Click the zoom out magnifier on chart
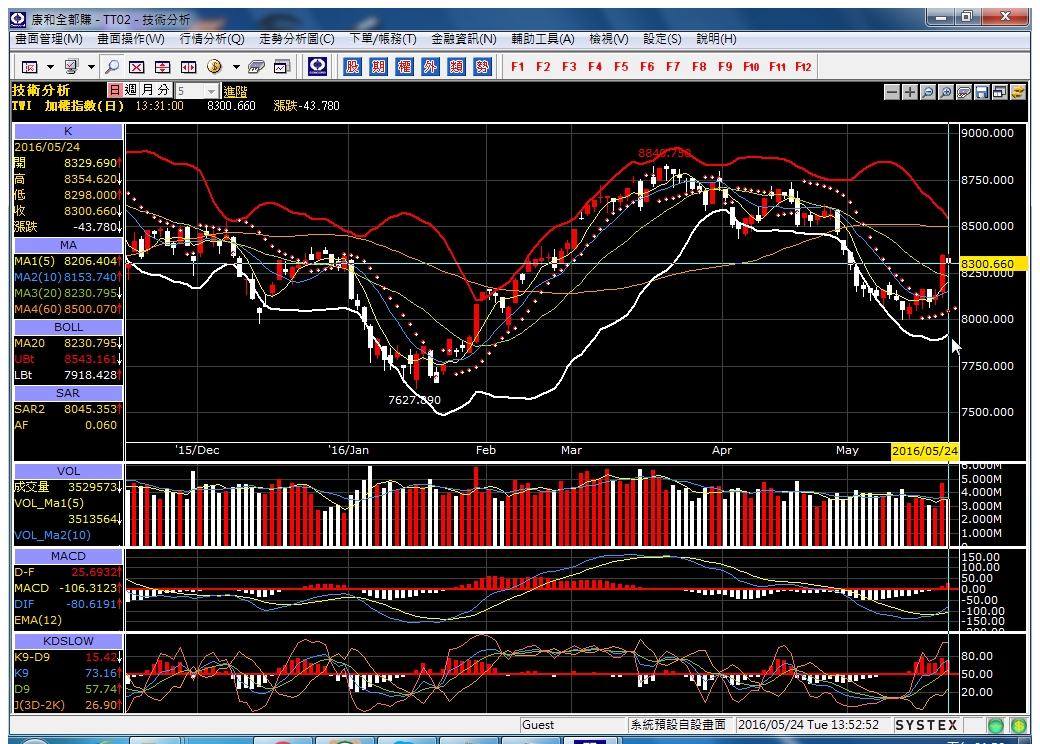 (x=928, y=92)
